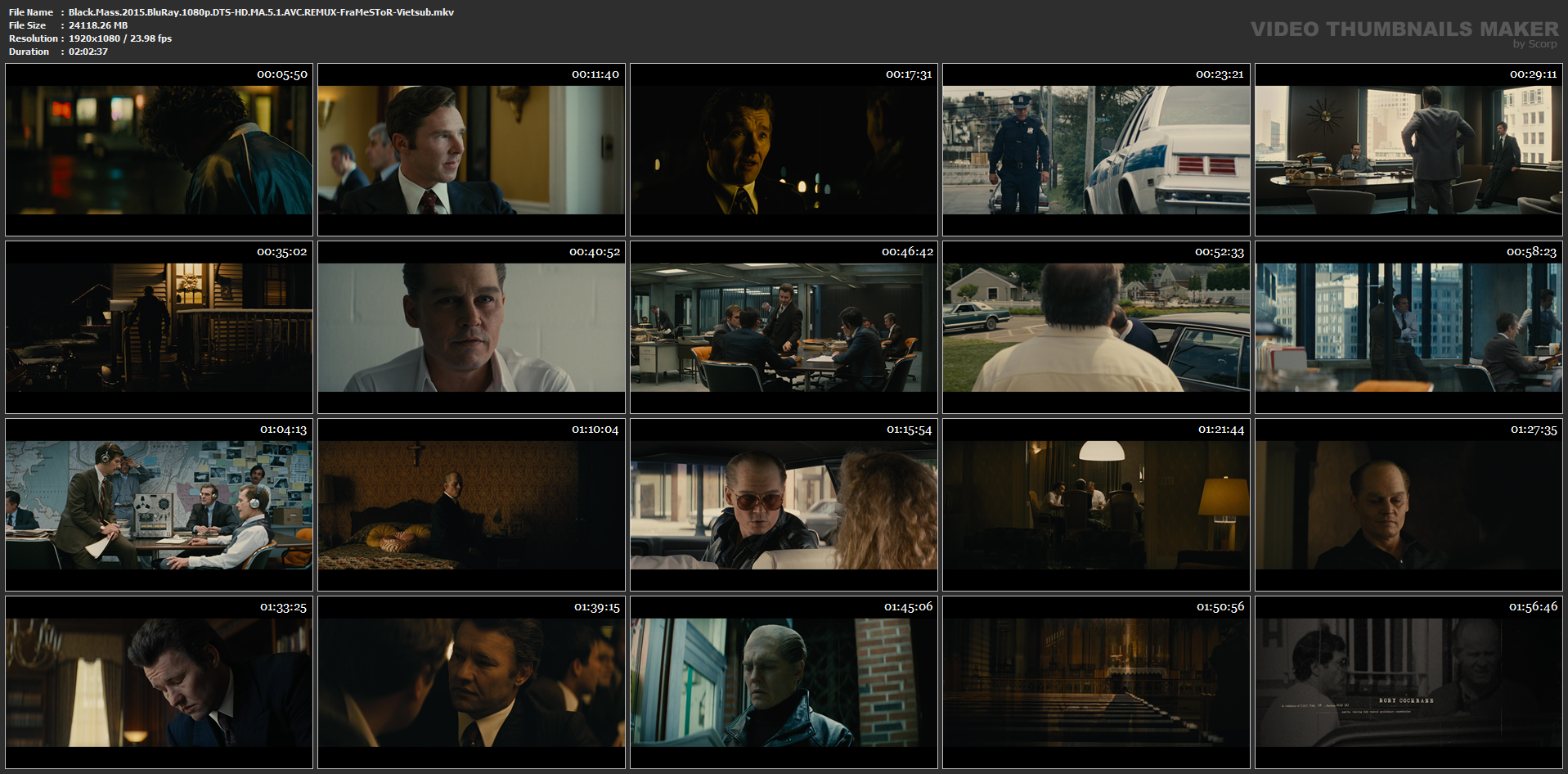Click the surveillance room thumbnail at 01:04:13
This screenshot has height=774, width=1568.
tap(159, 505)
